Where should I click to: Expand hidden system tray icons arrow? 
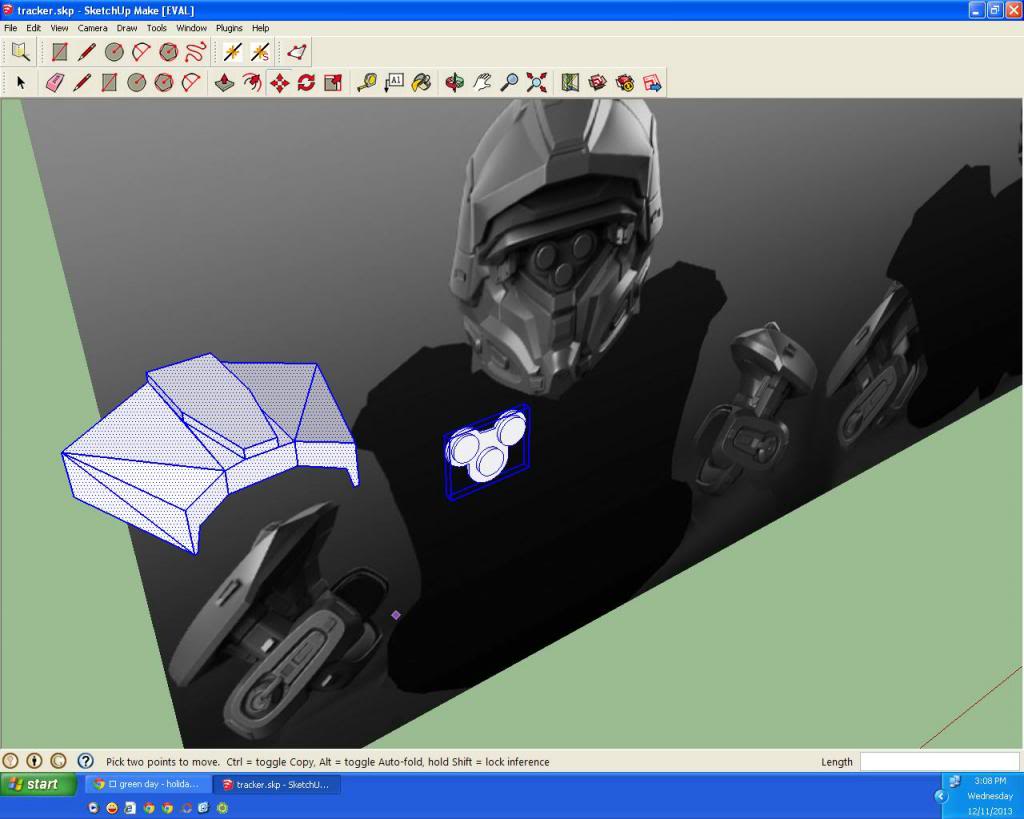tap(940, 796)
